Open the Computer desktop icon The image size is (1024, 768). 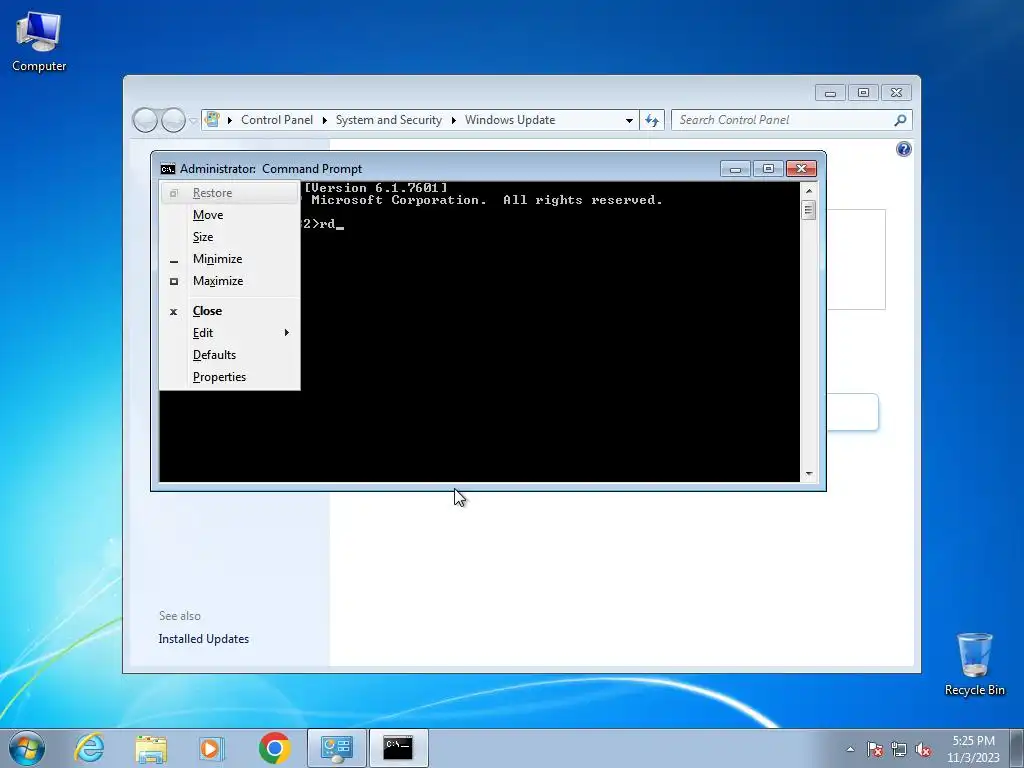[39, 42]
